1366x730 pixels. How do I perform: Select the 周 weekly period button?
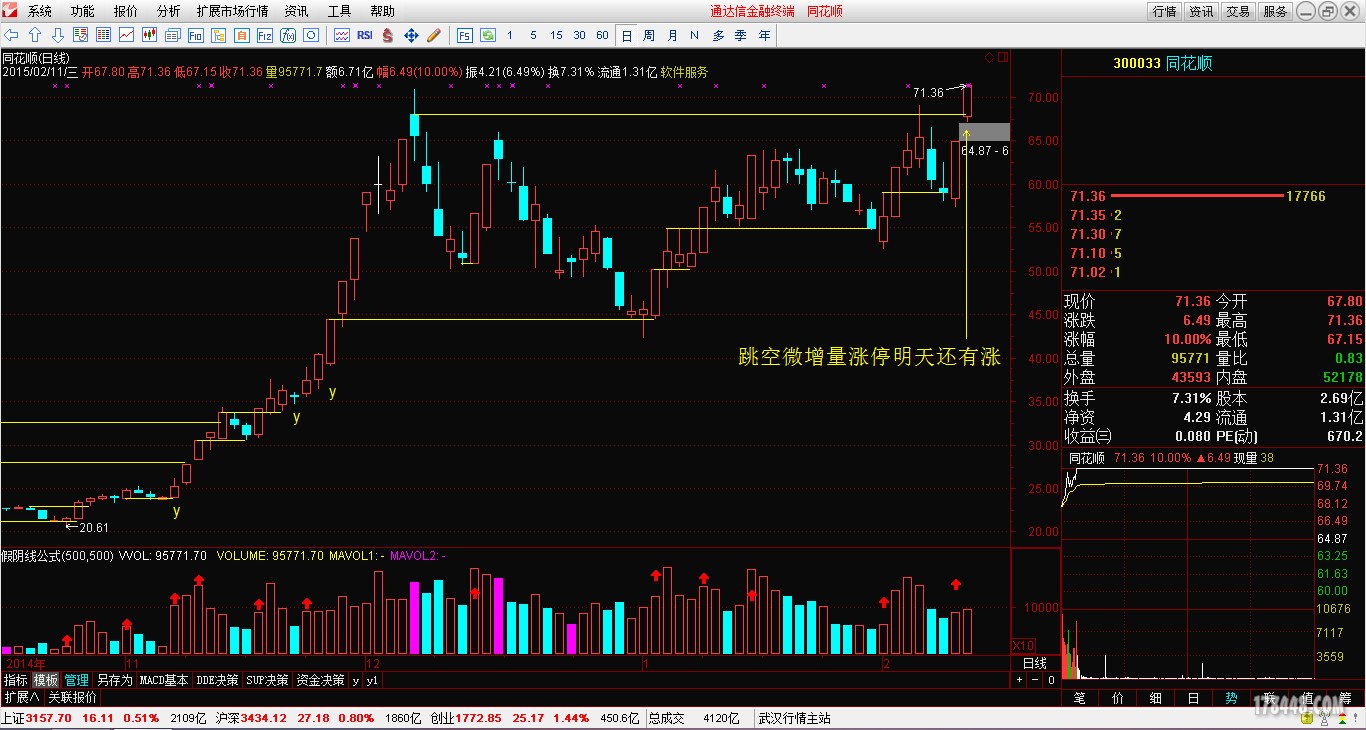(649, 35)
